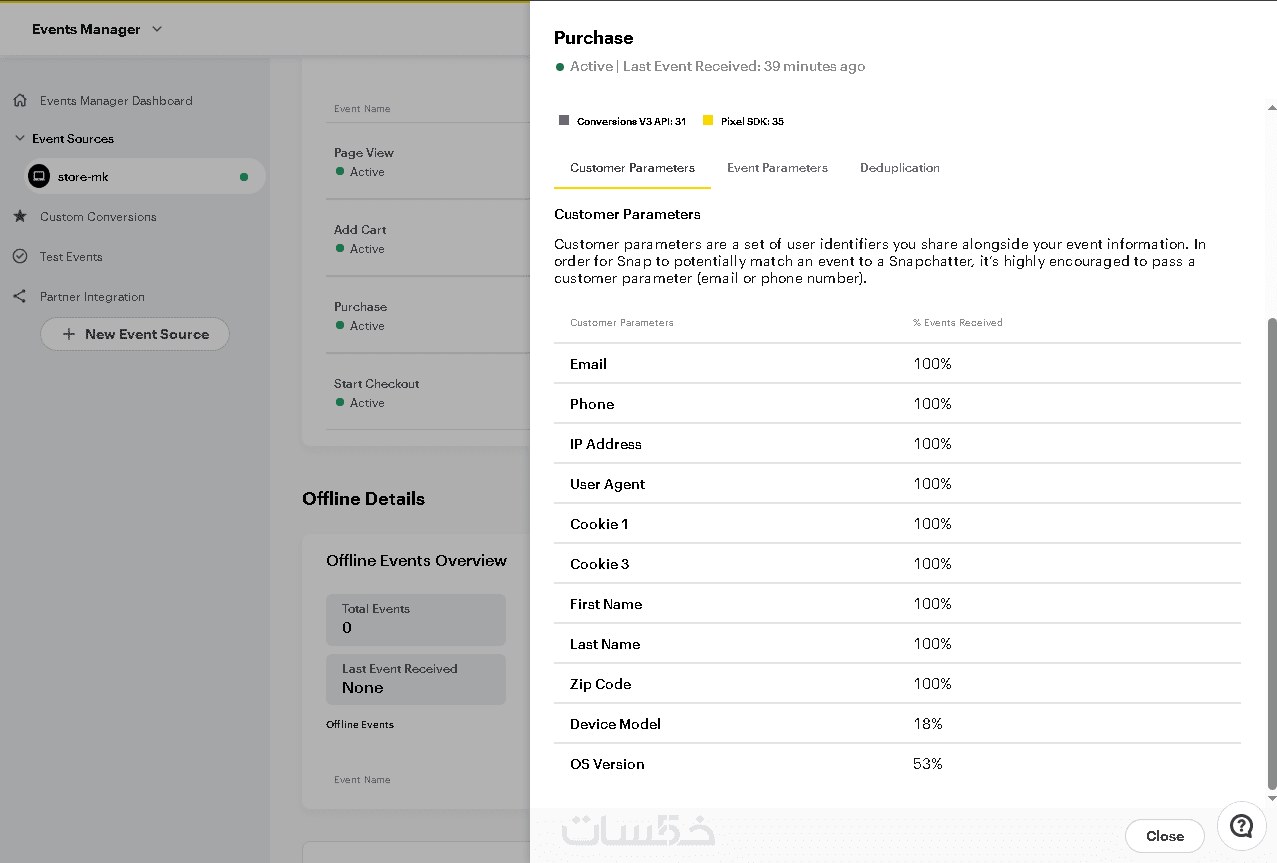Click the store-mk pixel source icon

coord(39,177)
